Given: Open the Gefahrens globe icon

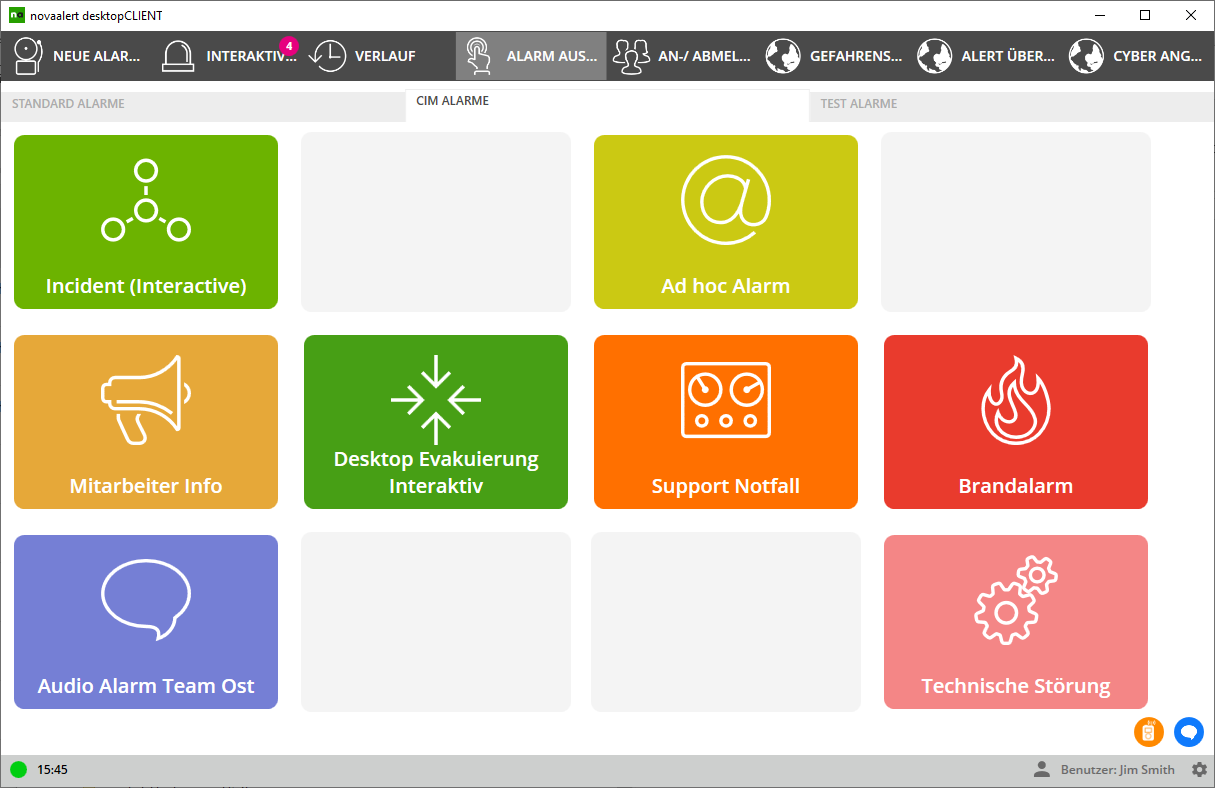Looking at the screenshot, I should pos(783,56).
